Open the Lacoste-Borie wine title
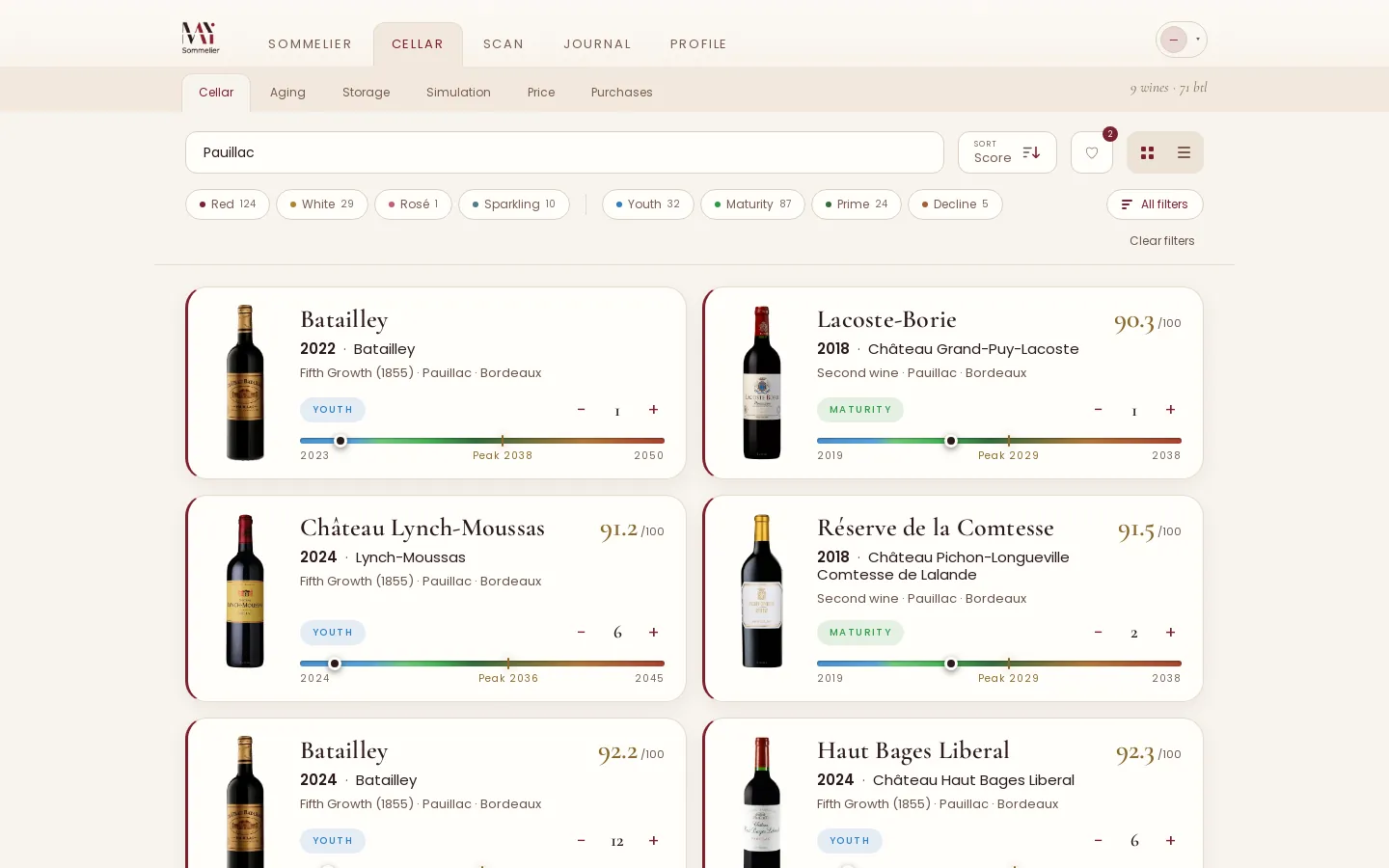 coord(886,320)
